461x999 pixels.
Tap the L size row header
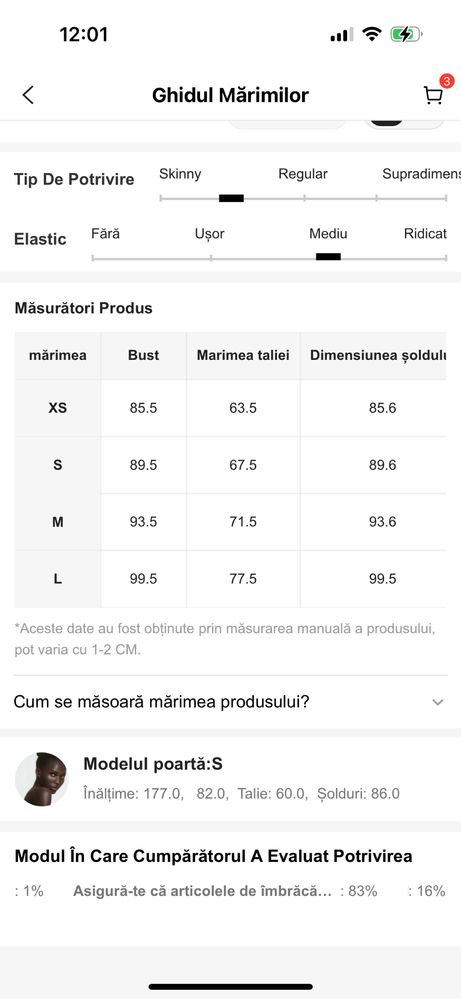[57, 579]
